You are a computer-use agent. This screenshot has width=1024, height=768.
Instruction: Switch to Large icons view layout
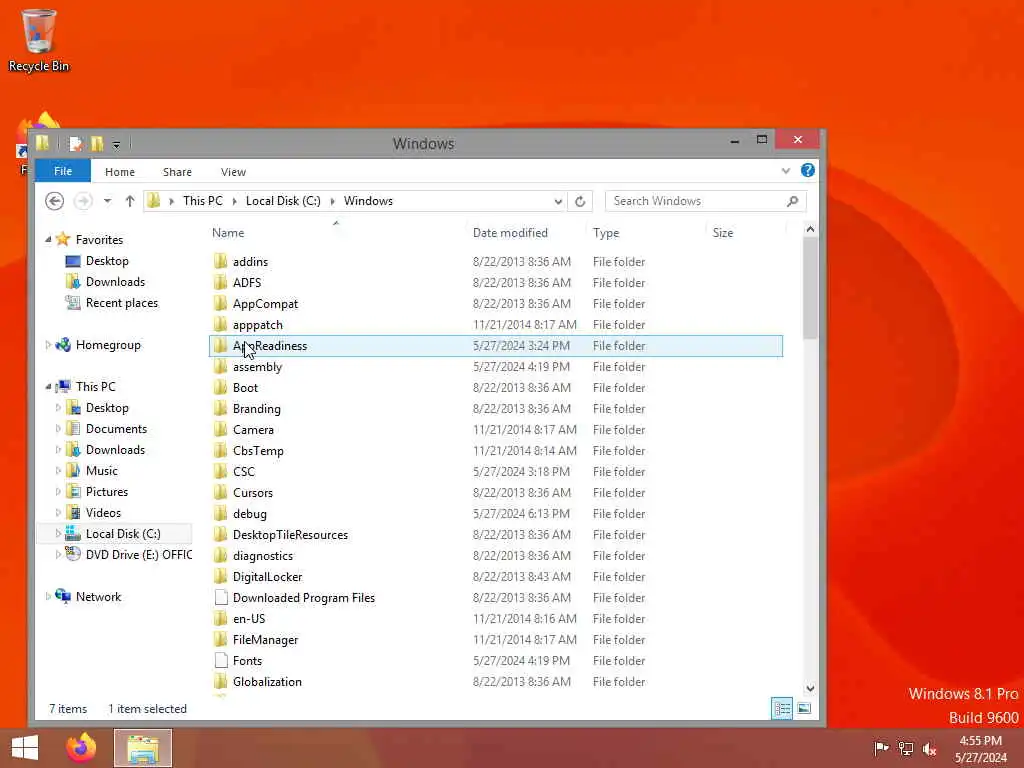(804, 709)
